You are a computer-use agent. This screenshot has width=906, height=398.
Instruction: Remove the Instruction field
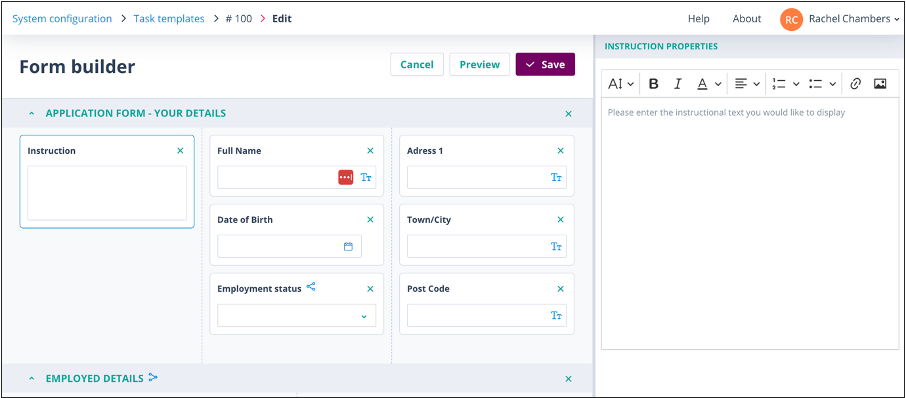180,151
